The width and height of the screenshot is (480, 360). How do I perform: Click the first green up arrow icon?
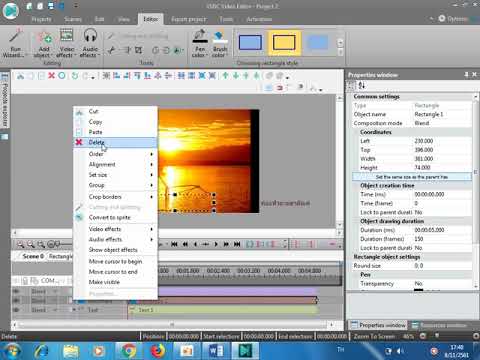225,76
